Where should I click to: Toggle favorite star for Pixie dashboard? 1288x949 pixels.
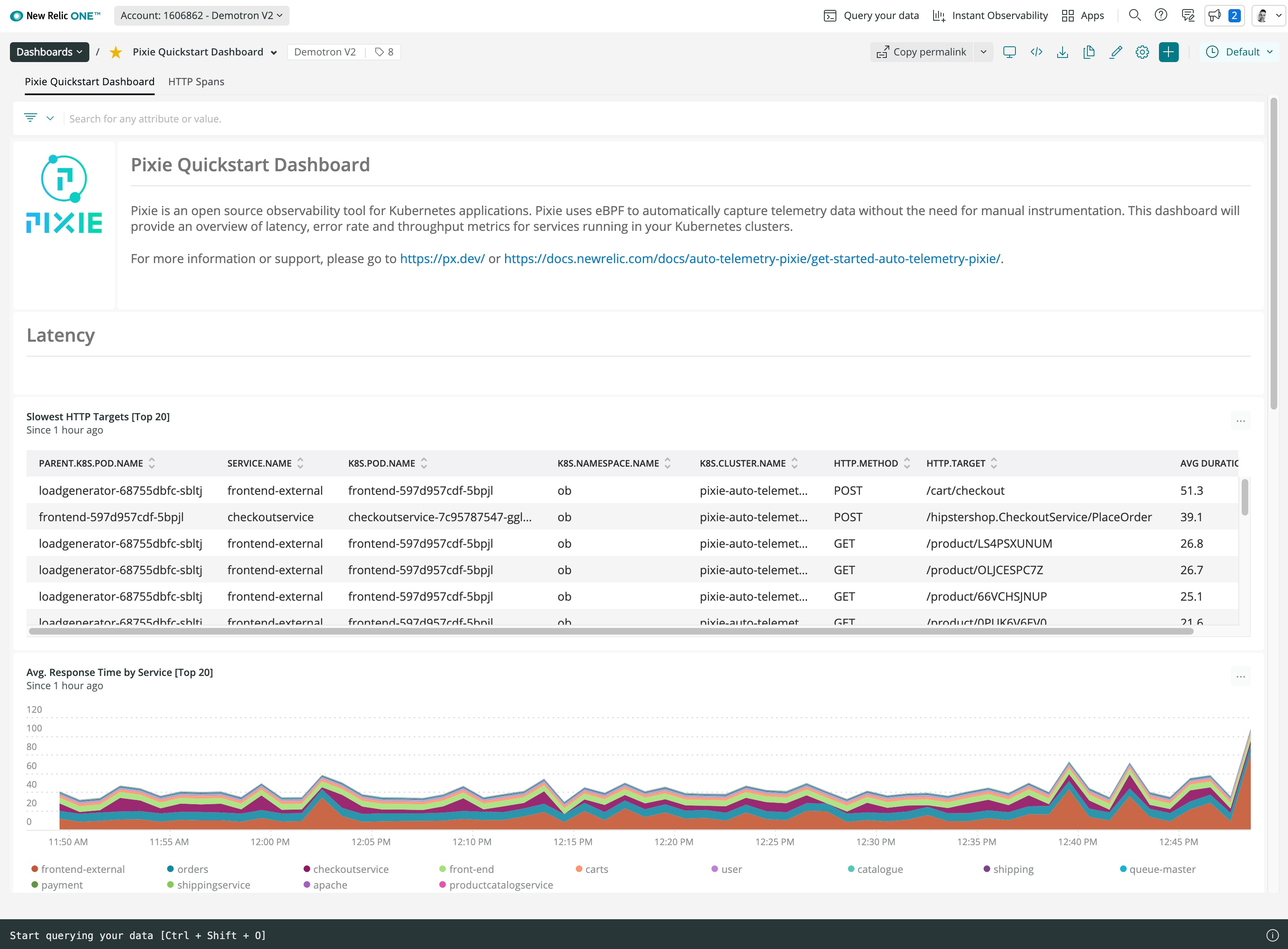pyautogui.click(x=115, y=52)
